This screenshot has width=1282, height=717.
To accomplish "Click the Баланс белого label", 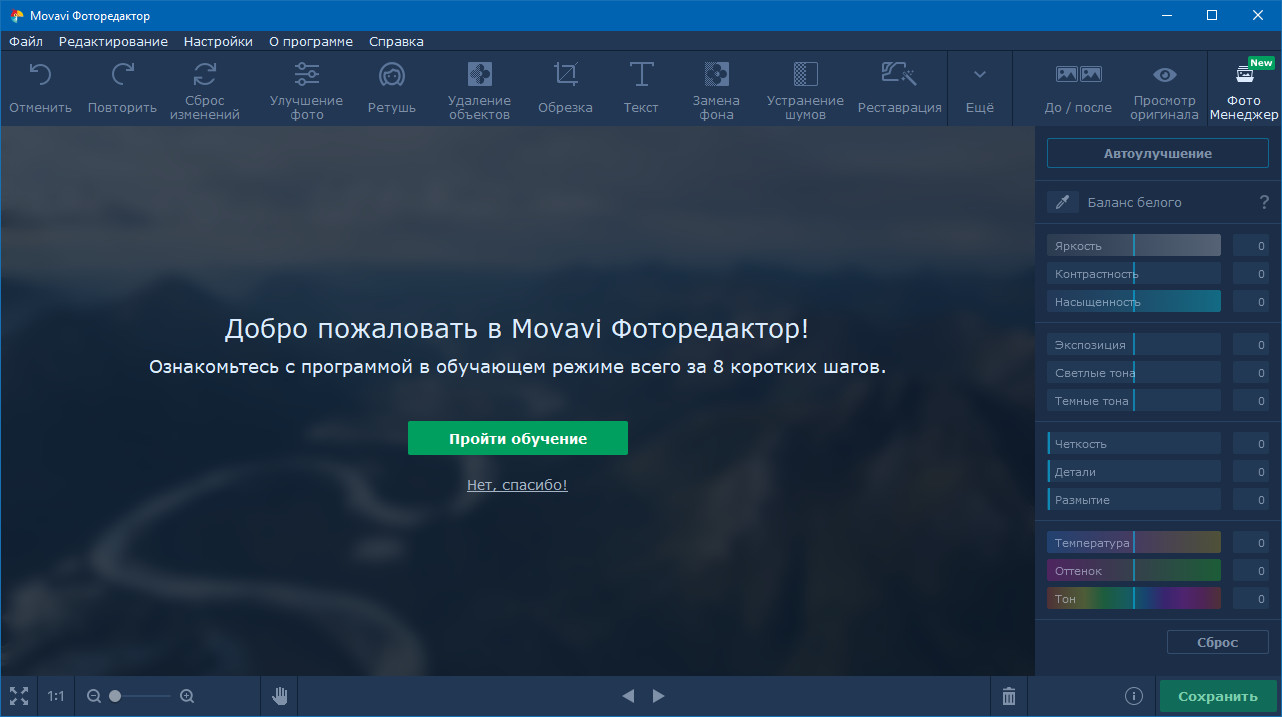I will tap(1134, 202).
